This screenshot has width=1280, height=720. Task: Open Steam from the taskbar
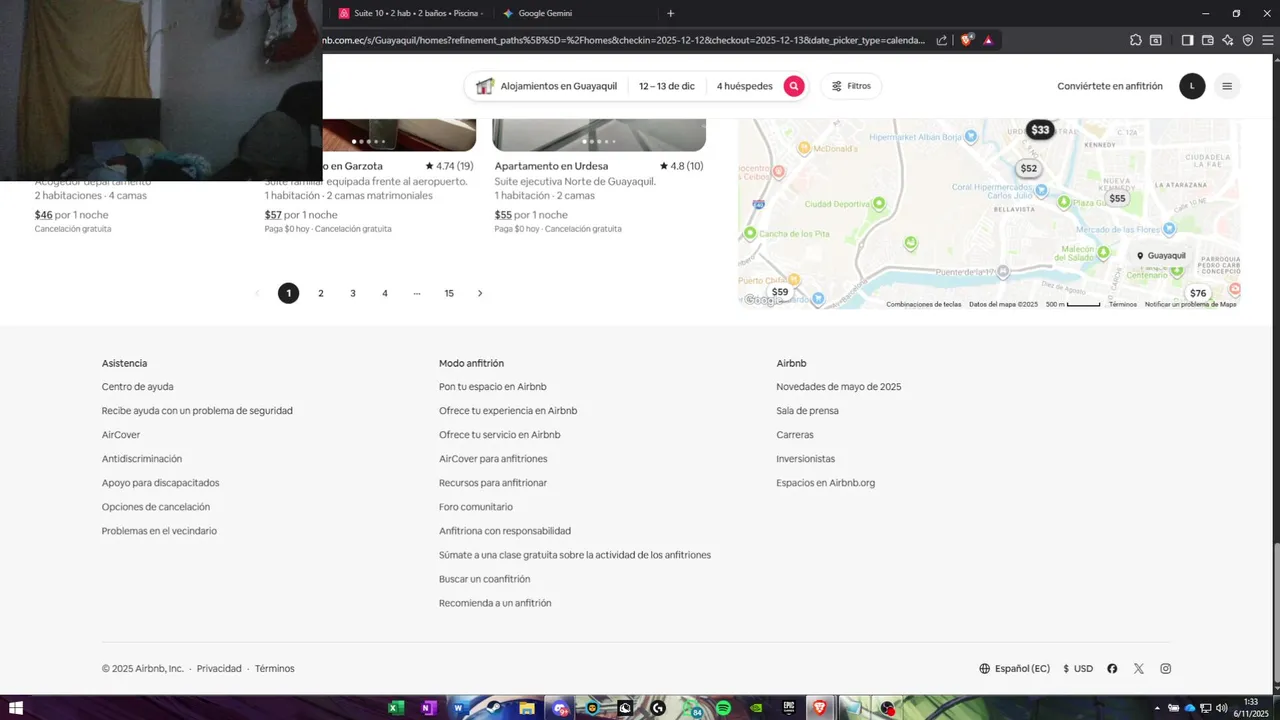(494, 708)
